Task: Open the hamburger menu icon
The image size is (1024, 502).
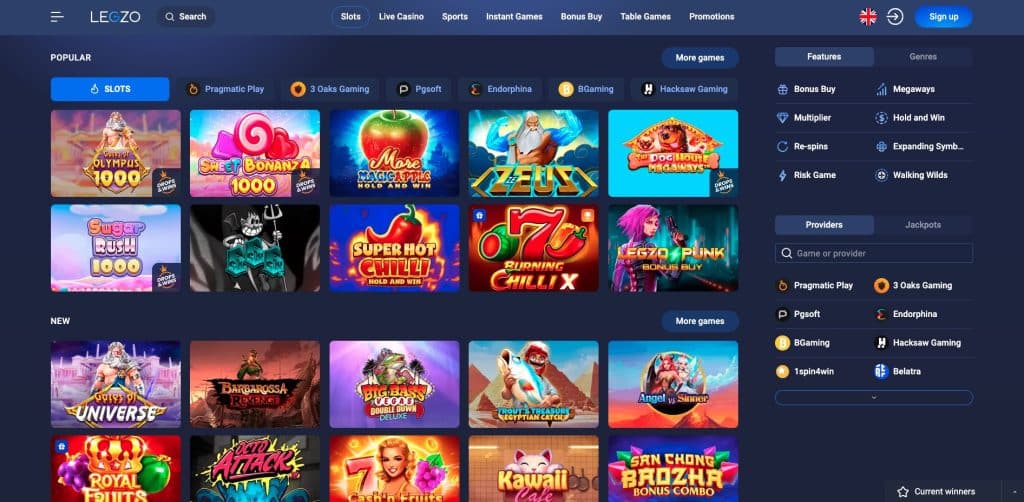Action: pos(57,17)
